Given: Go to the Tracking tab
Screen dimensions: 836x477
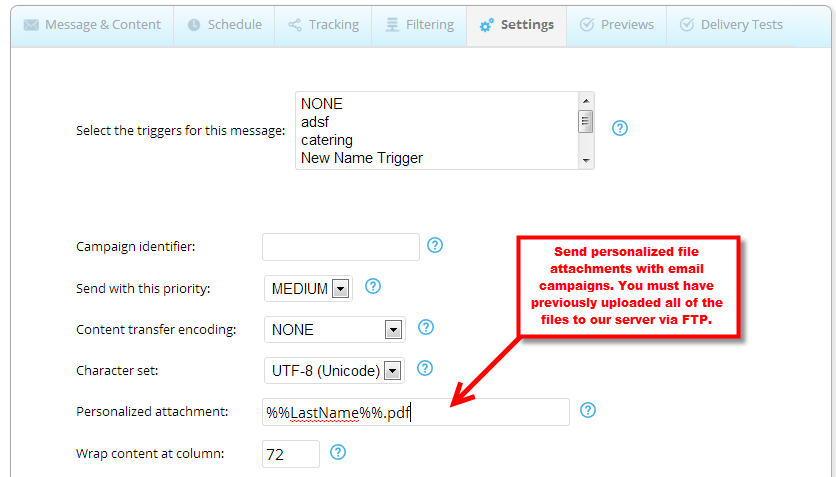Looking at the screenshot, I should click(322, 25).
